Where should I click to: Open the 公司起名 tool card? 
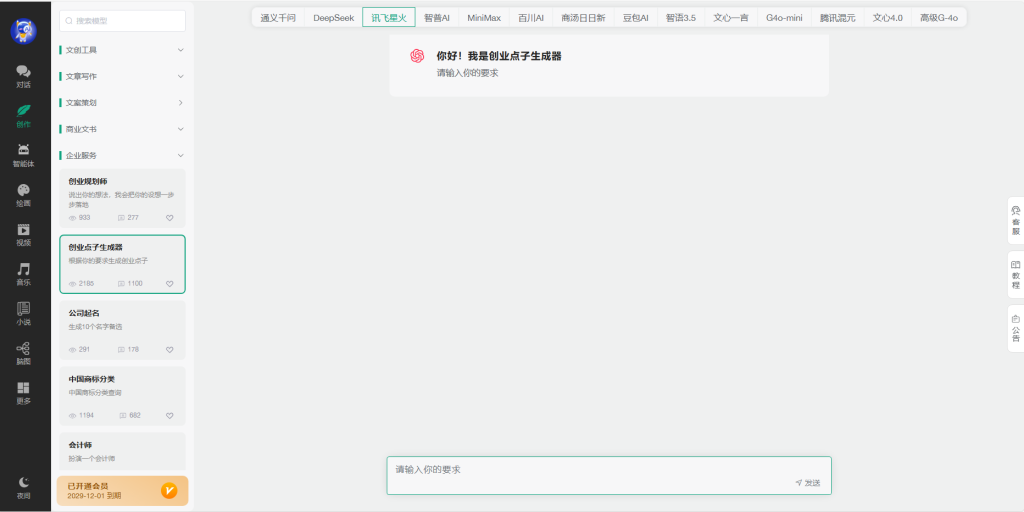click(122, 330)
